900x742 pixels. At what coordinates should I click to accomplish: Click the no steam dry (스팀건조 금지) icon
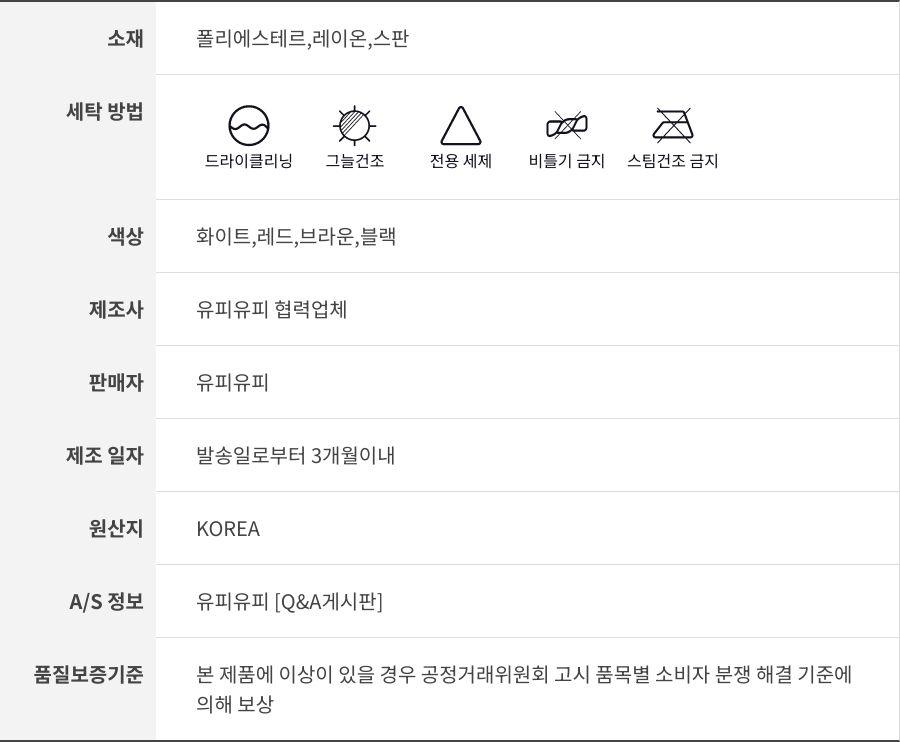coord(673,126)
